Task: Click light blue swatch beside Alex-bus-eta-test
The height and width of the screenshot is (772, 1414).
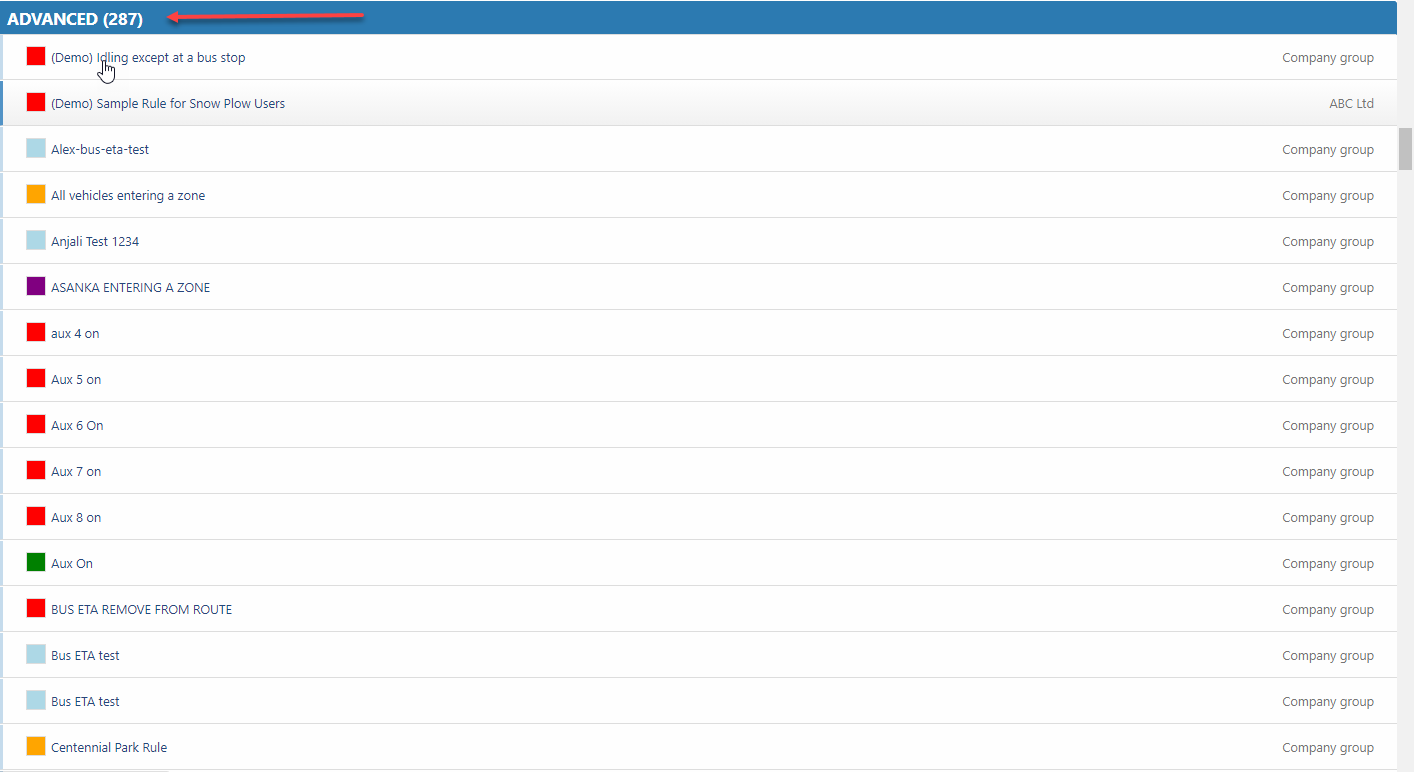Action: (x=36, y=148)
